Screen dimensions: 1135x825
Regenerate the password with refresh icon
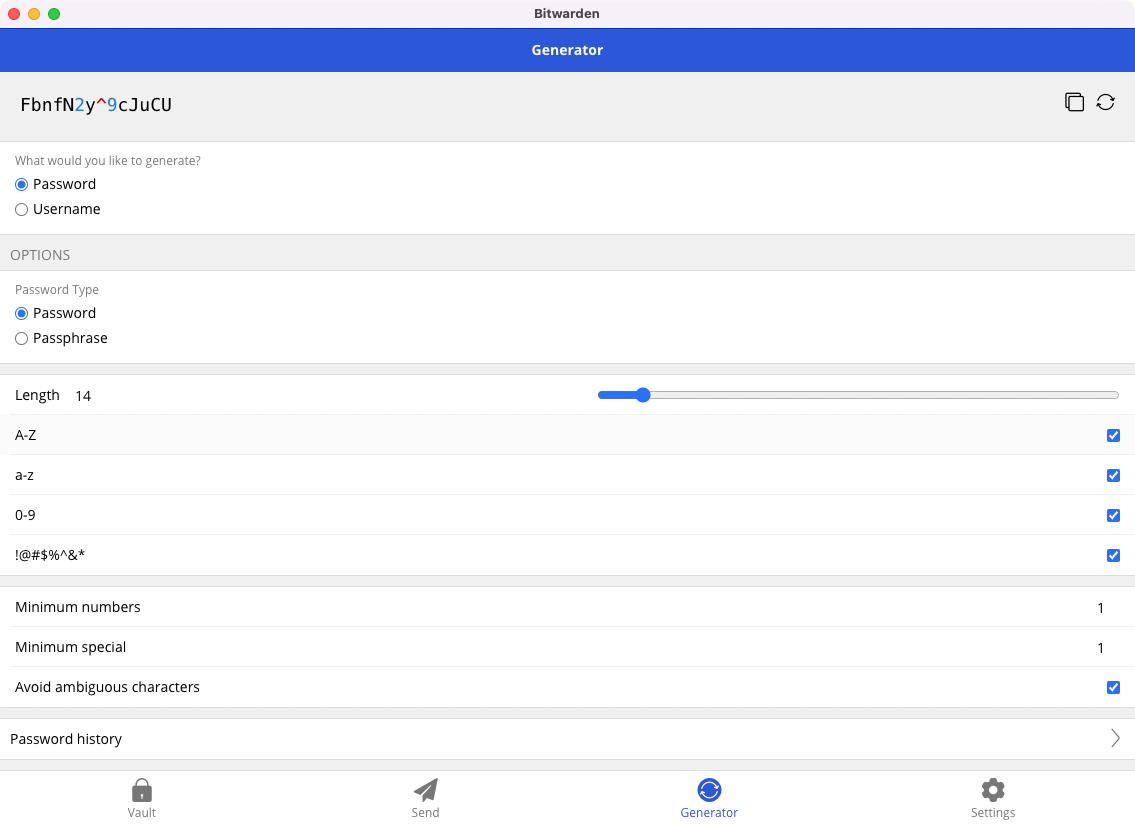point(1105,102)
